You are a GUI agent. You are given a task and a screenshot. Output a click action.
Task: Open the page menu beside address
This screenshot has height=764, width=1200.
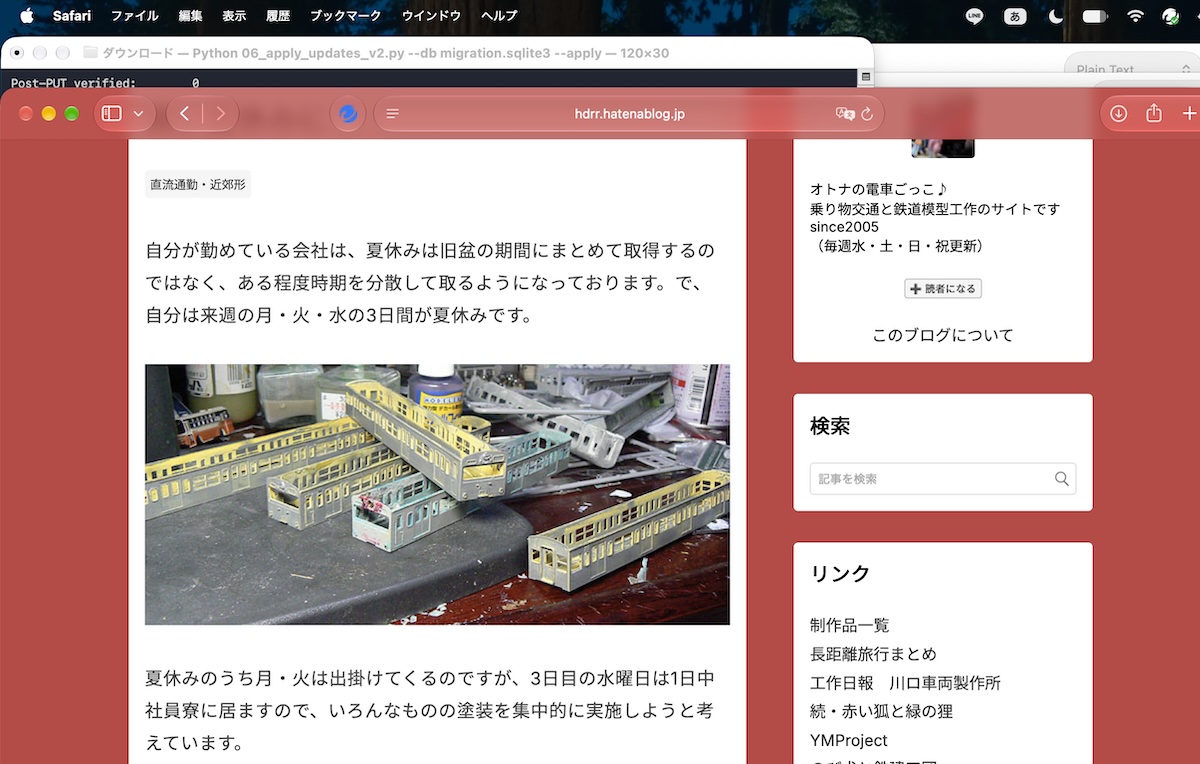[x=393, y=114]
